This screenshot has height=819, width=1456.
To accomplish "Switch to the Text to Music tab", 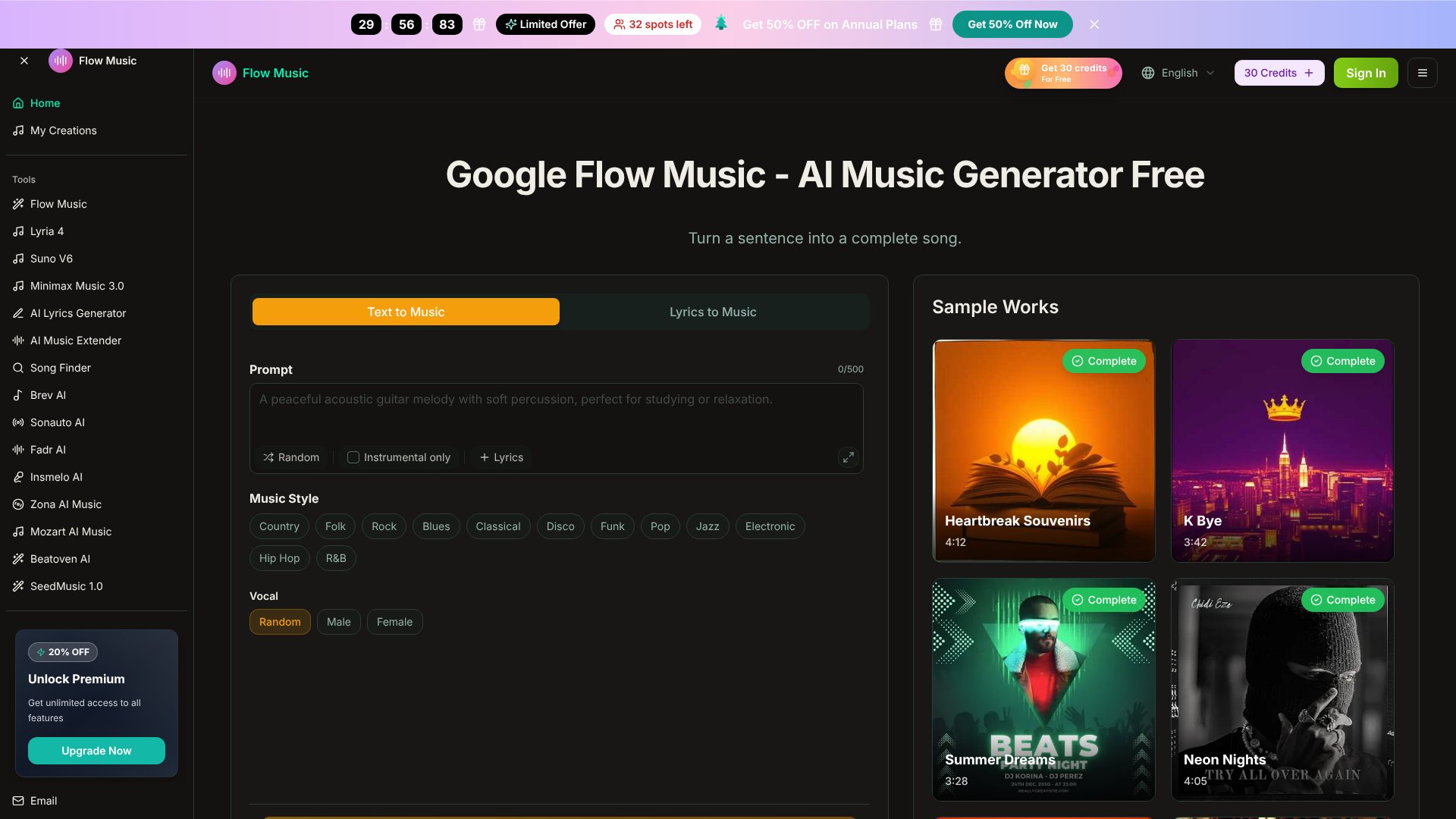I will pyautogui.click(x=406, y=312).
